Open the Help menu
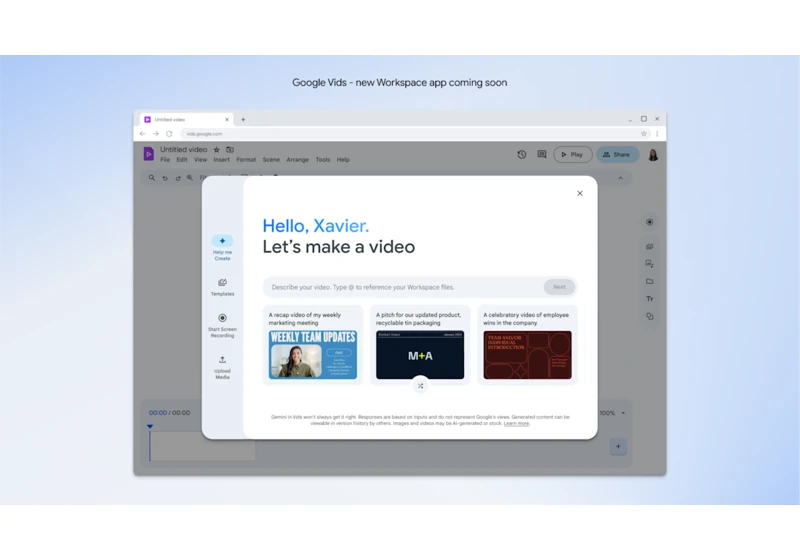This screenshot has width=800, height=560. 343,160
